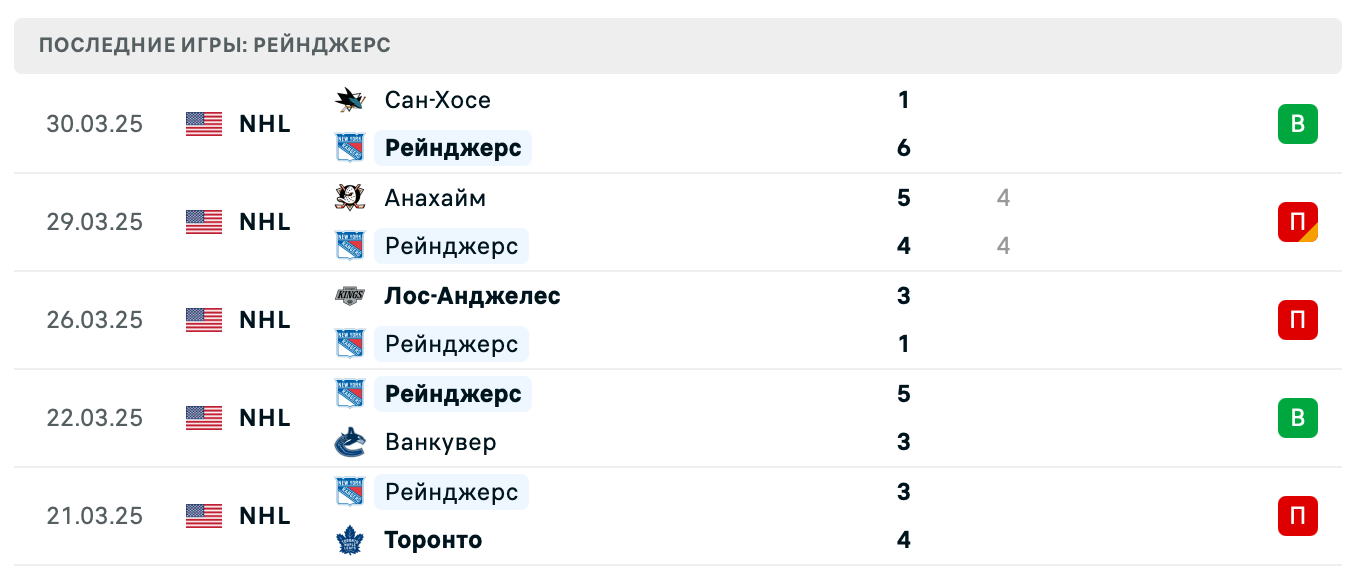Click the final score 6 for Рейнджерс
The width and height of the screenshot is (1356, 580).
pos(903,148)
